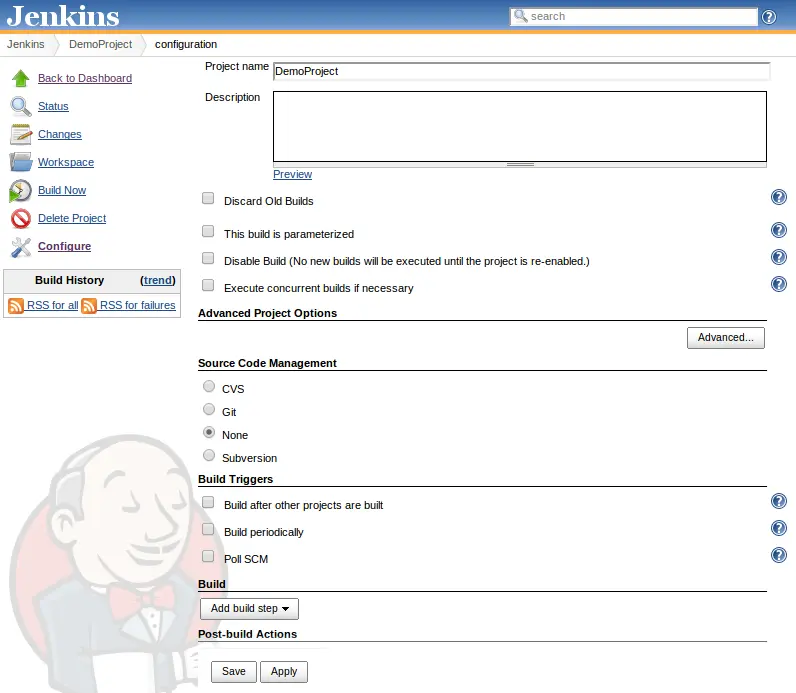Open help for Execute concurrent builds

click(779, 284)
